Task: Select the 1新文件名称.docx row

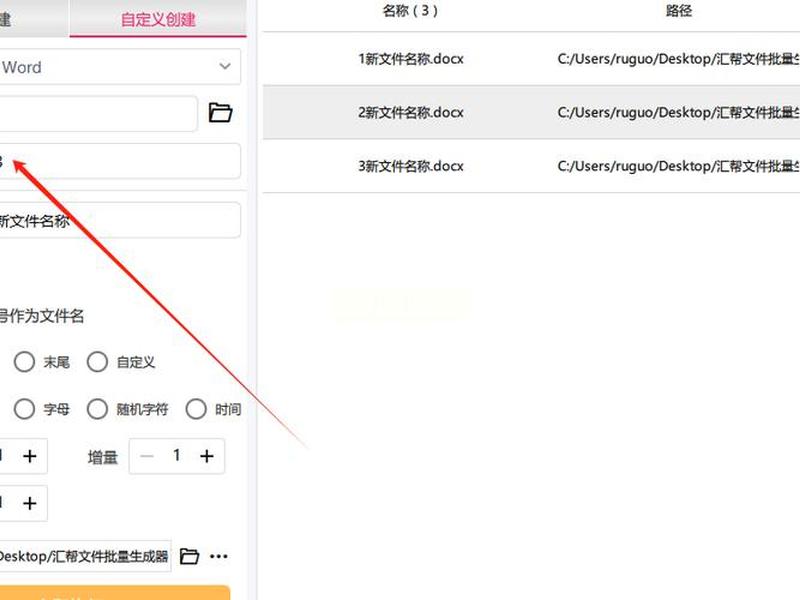Action: (531, 59)
